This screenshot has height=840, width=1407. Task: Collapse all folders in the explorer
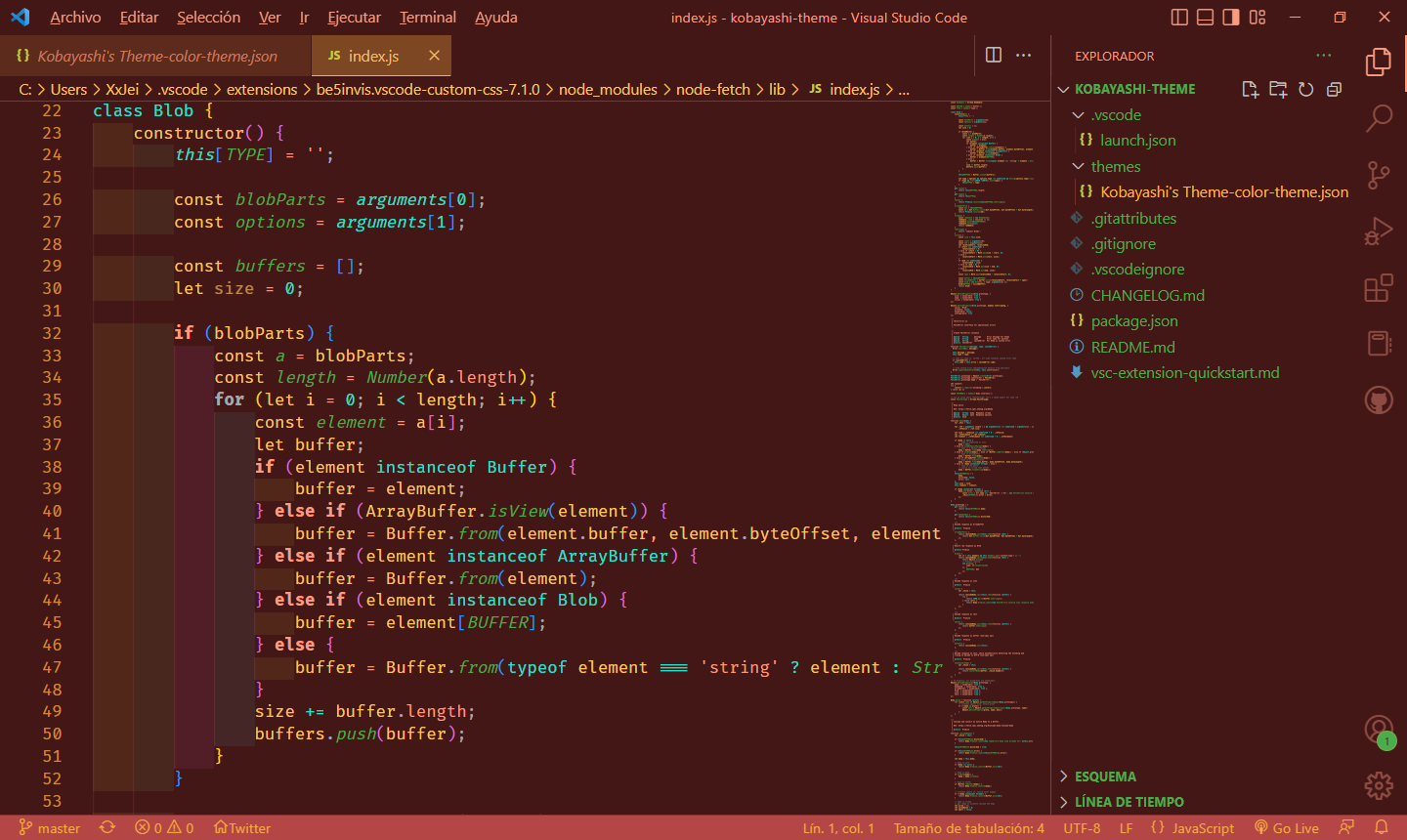click(x=1334, y=89)
